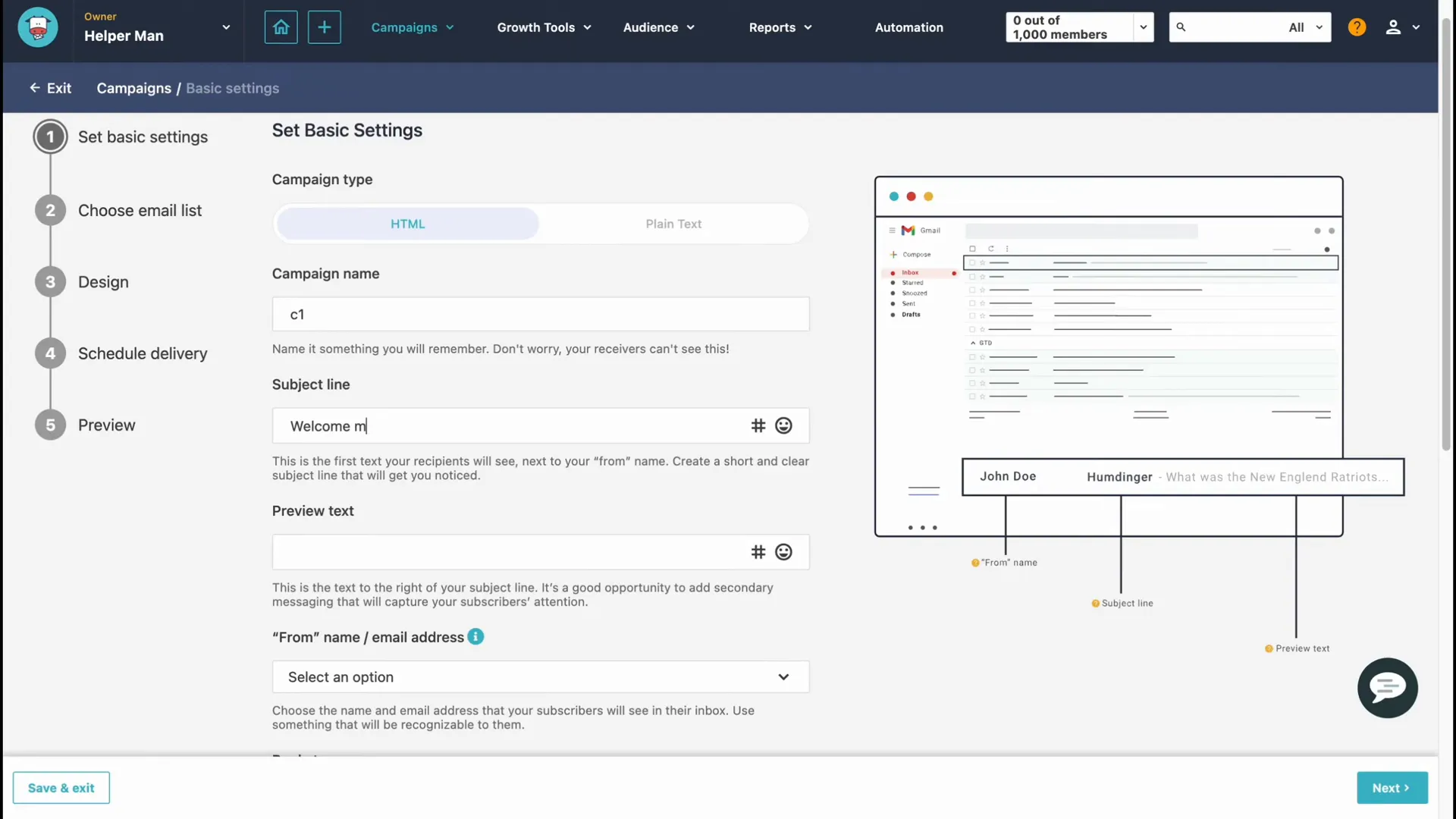Click the Next button
Screen dimensions: 1456x819
pos(1392,788)
